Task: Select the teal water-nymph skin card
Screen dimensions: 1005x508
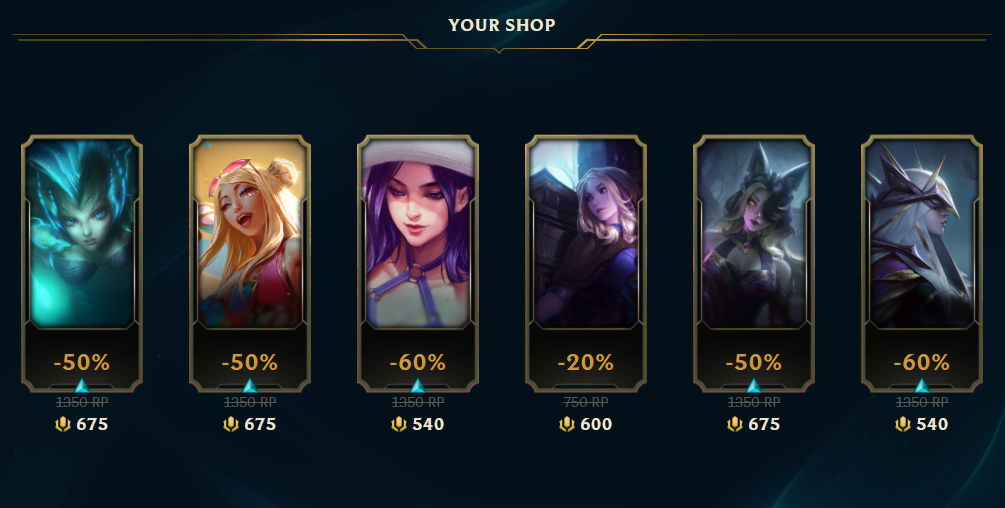Action: pyautogui.click(x=82, y=263)
